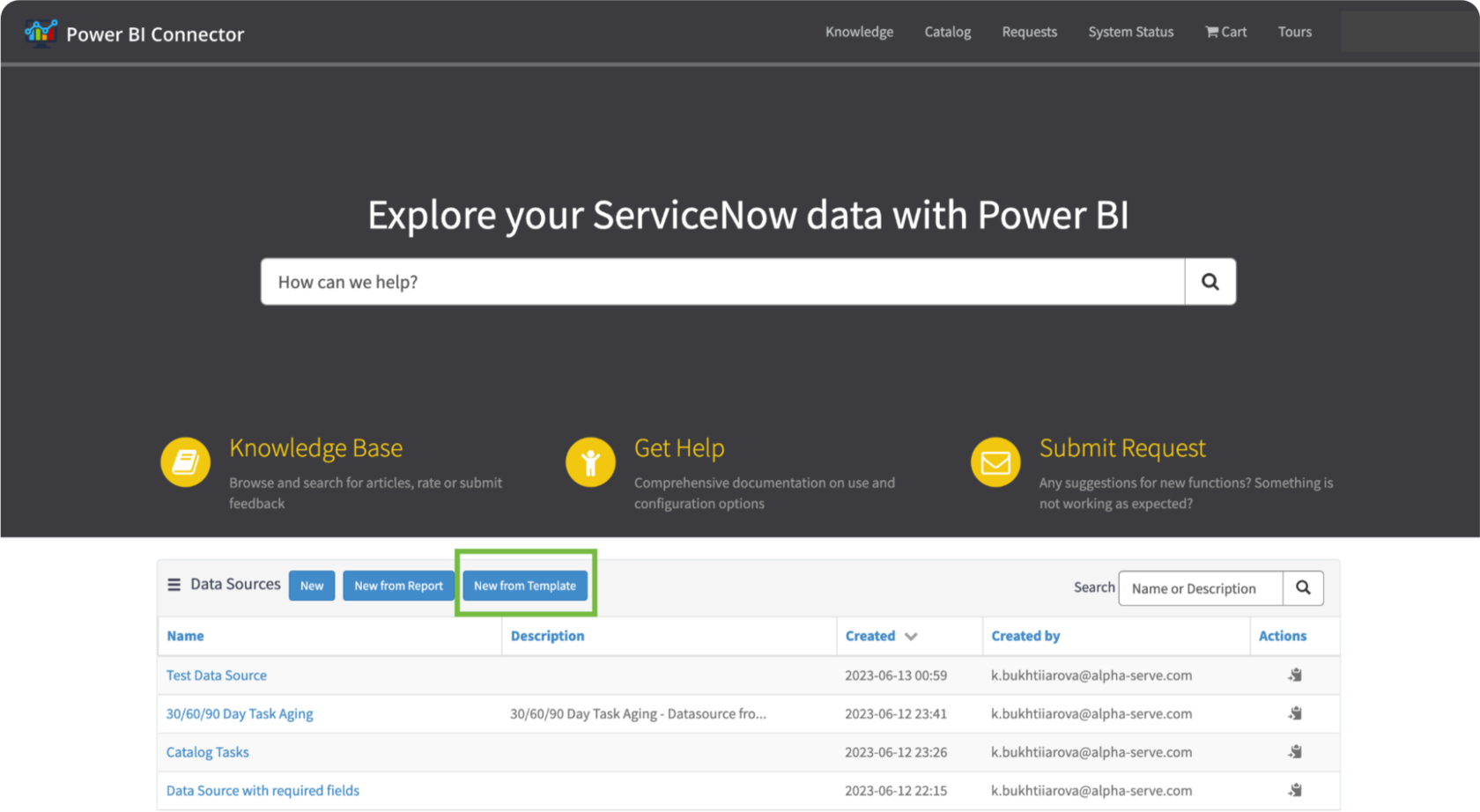Click the action icon for Test Data Source
This screenshot has width=1480, height=812.
click(1295, 675)
